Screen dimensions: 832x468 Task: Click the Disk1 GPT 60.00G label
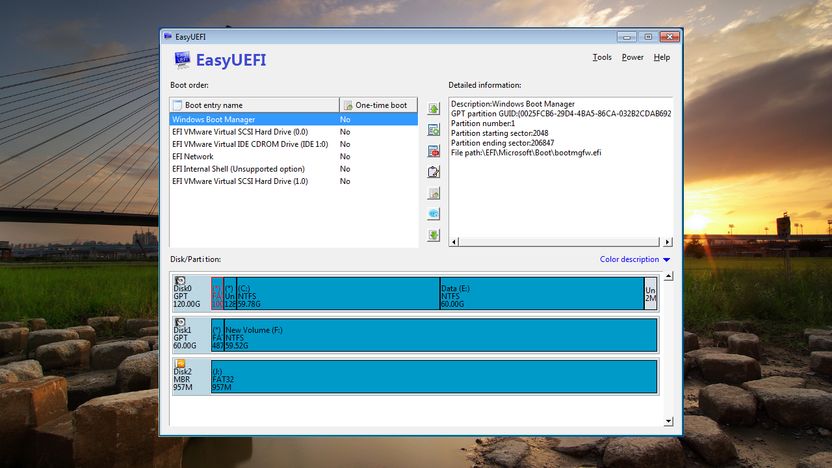click(185, 338)
